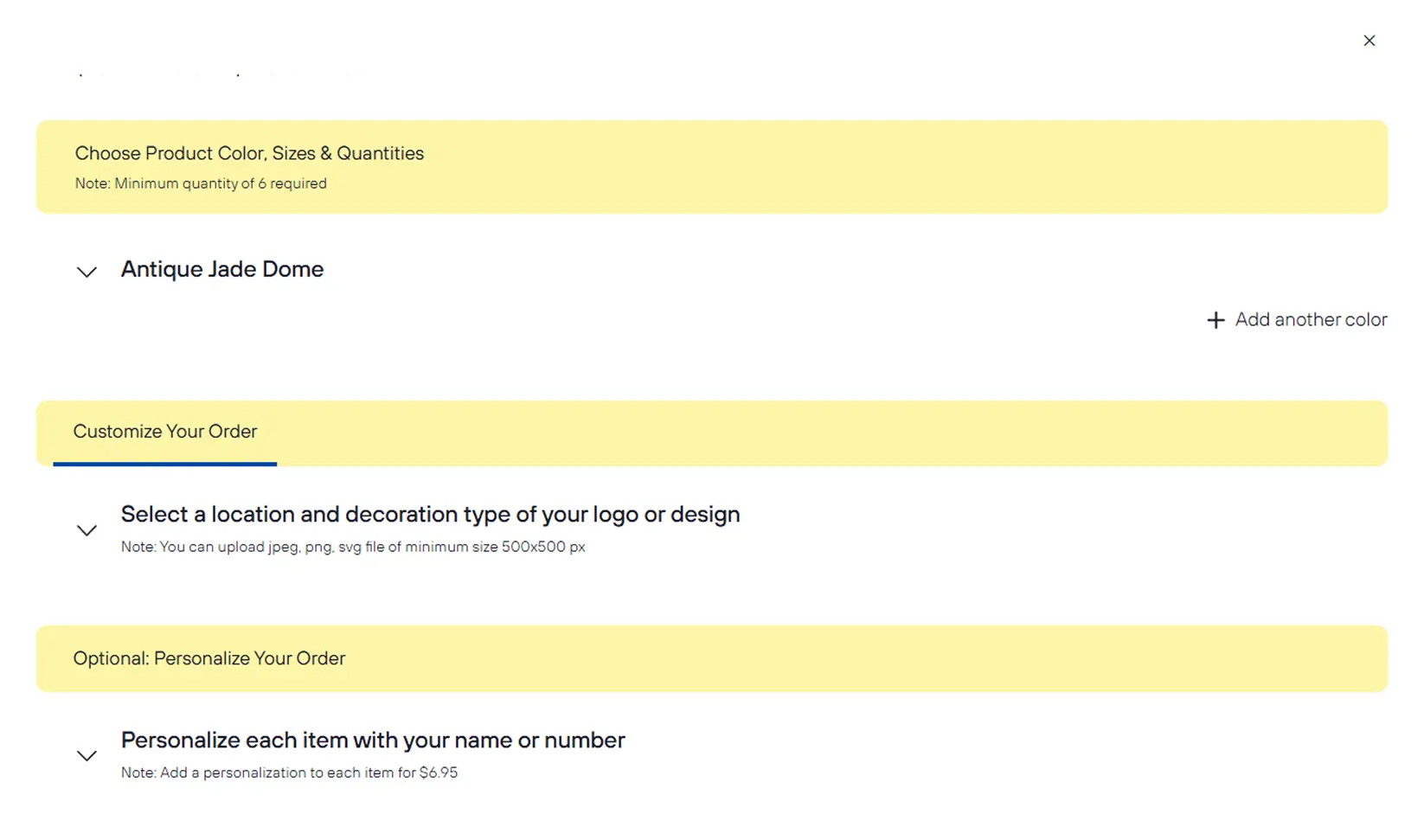The image size is (1424, 840).
Task: Click the Choose Product Color, Sizes & Quantities header
Action: click(x=249, y=153)
